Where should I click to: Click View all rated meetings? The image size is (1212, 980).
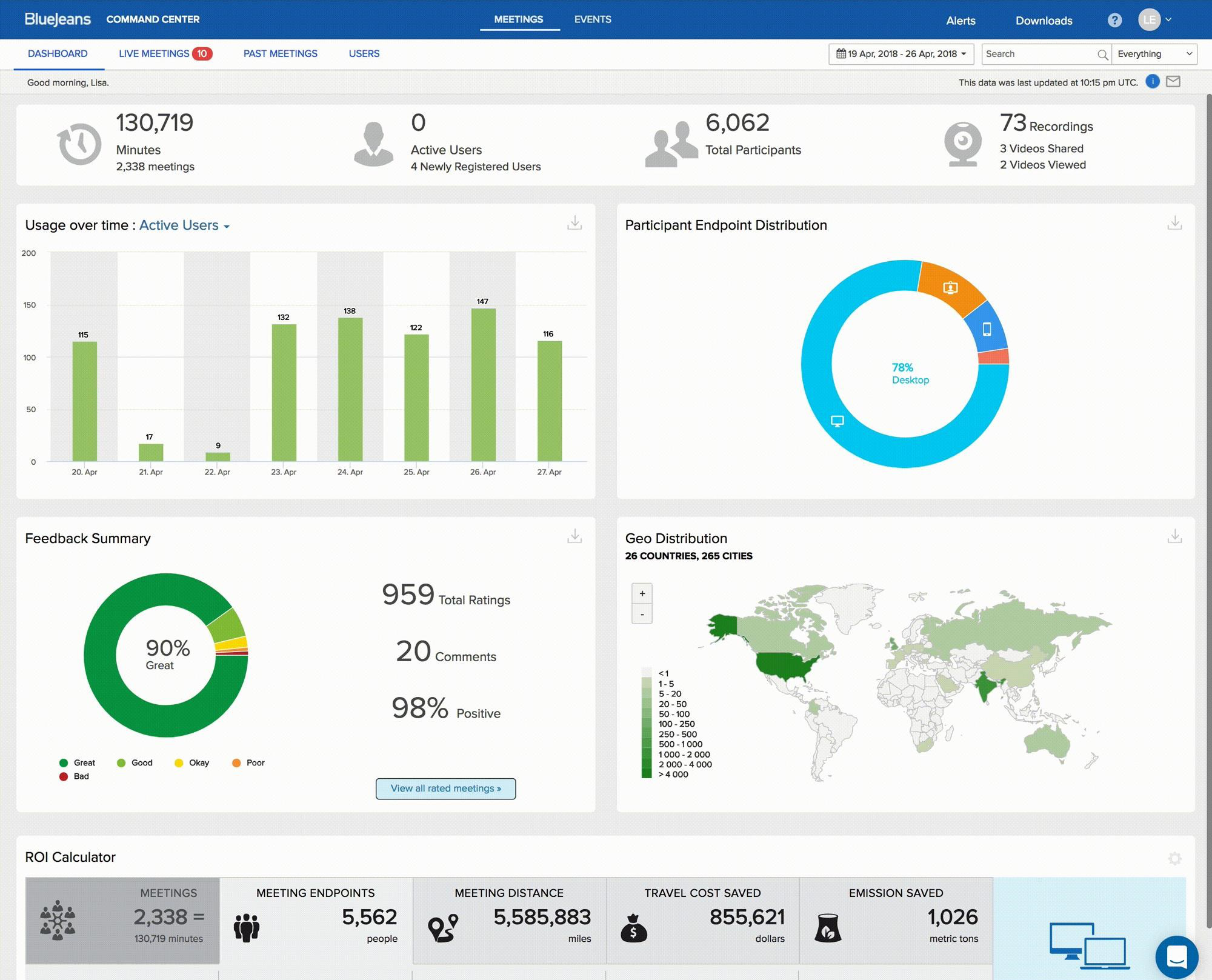(445, 788)
